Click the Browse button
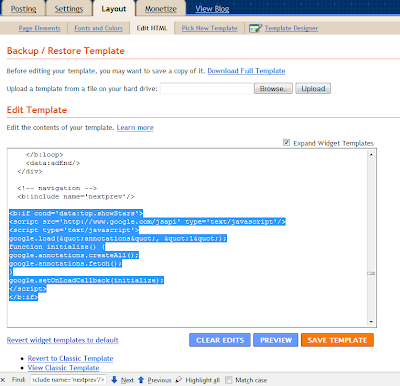The height and width of the screenshot is (386, 400). pyautogui.click(x=273, y=89)
